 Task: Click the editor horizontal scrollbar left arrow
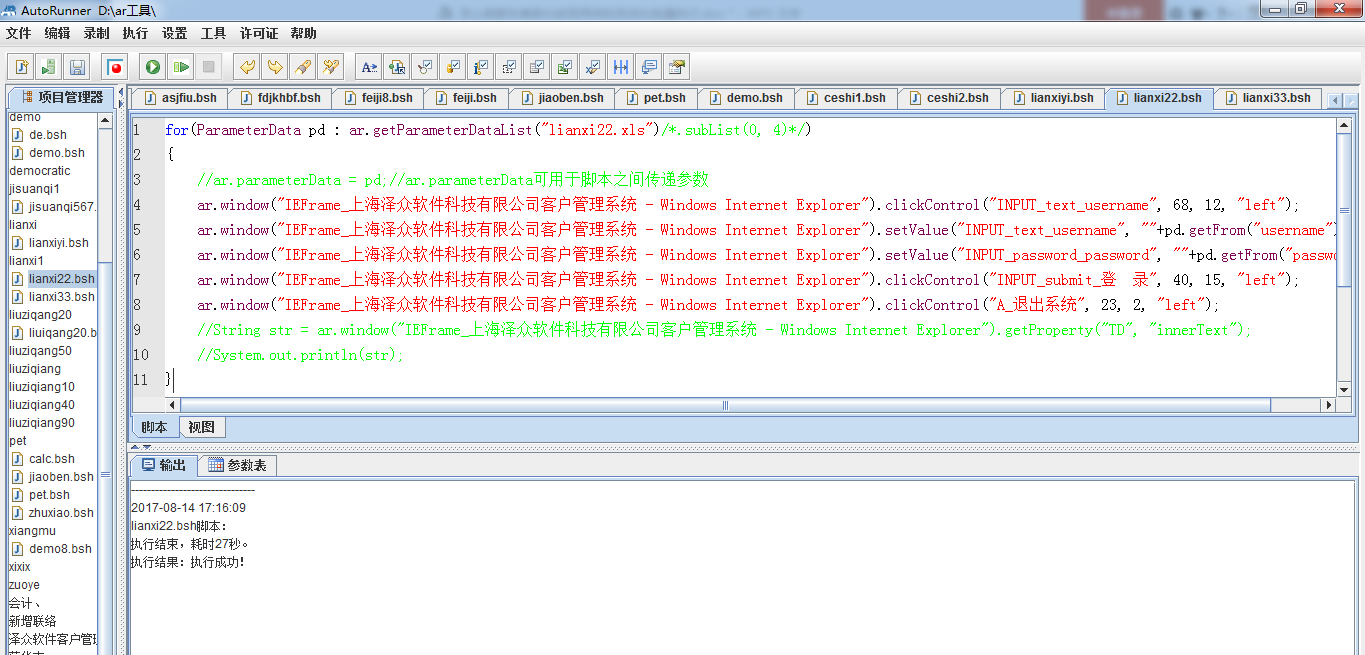click(172, 405)
